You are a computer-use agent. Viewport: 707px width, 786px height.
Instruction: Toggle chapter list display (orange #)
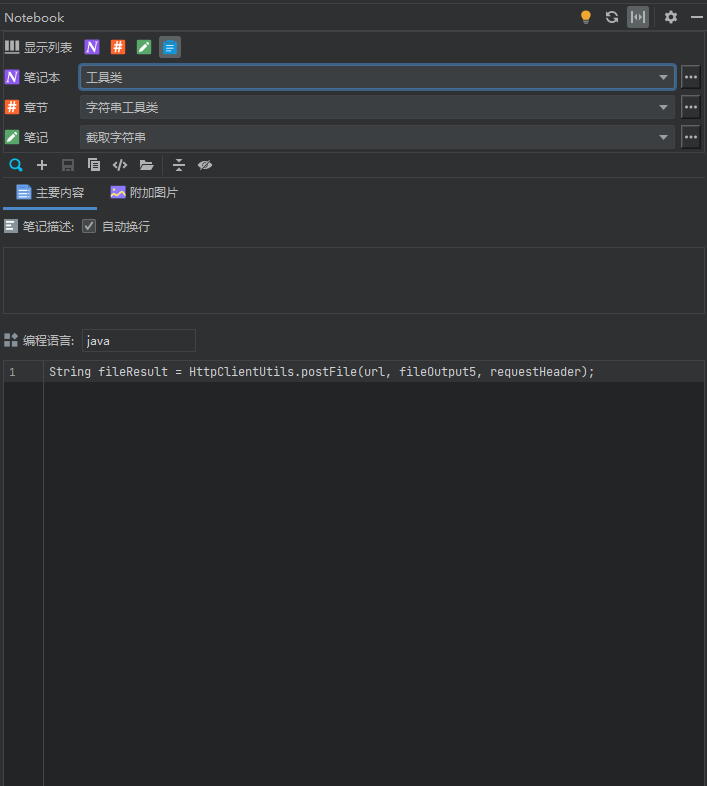pos(118,47)
